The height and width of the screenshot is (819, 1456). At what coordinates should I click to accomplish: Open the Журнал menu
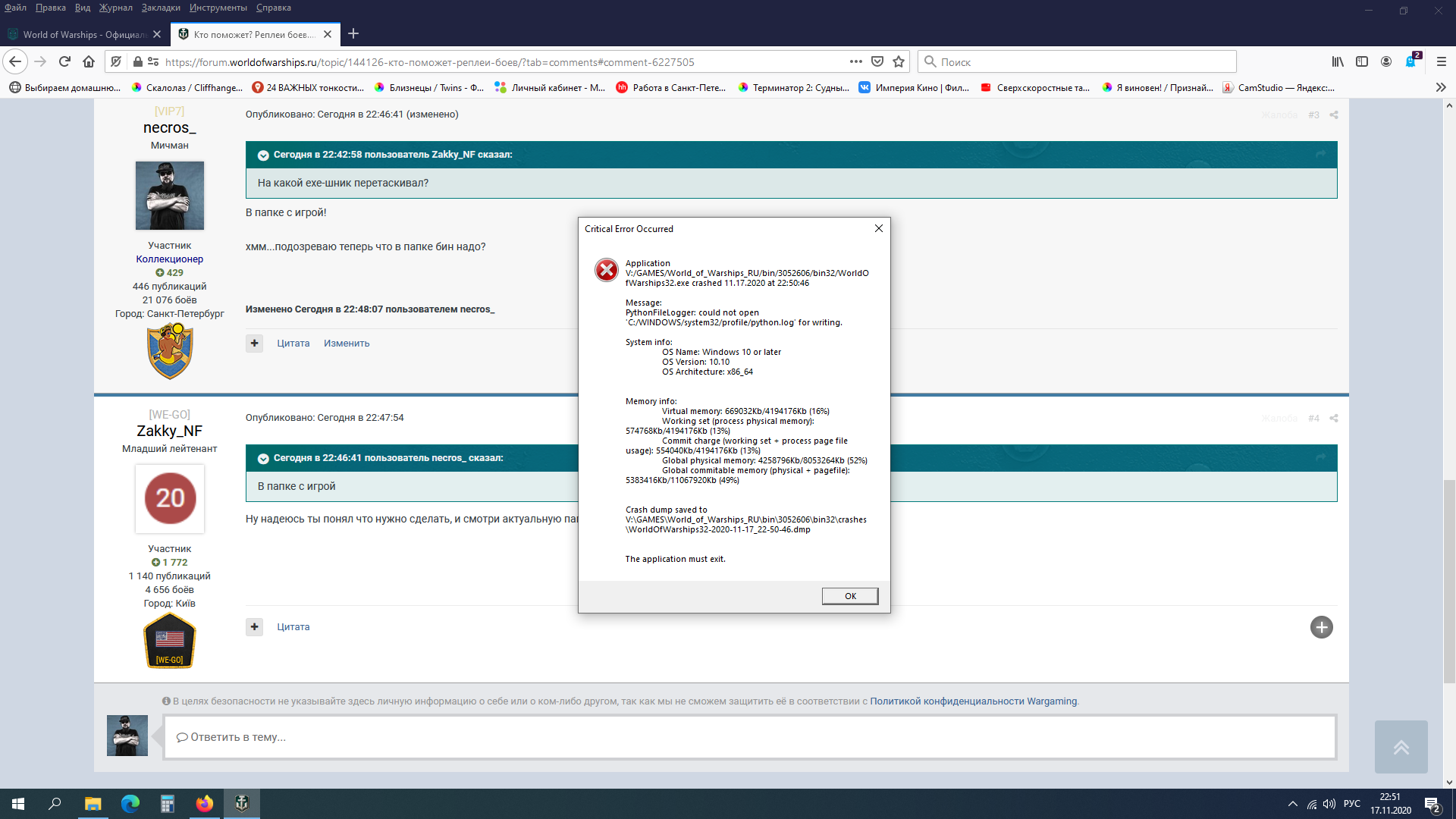tap(116, 8)
